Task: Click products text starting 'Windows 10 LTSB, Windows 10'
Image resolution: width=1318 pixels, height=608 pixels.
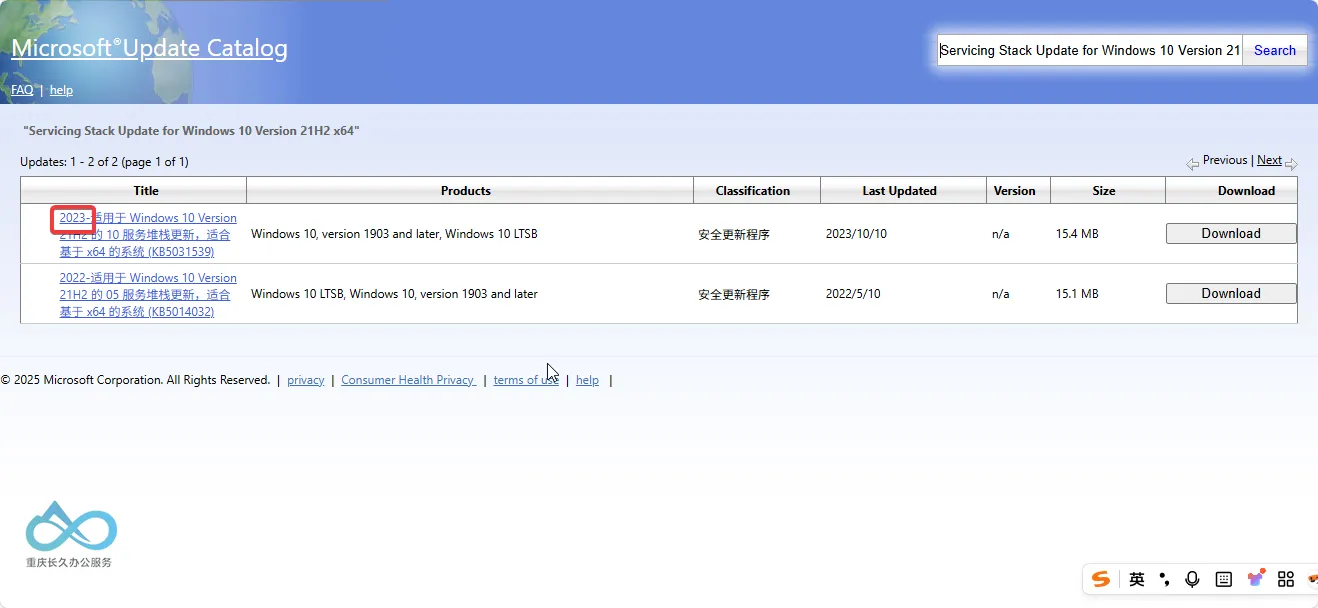Action: 394,294
